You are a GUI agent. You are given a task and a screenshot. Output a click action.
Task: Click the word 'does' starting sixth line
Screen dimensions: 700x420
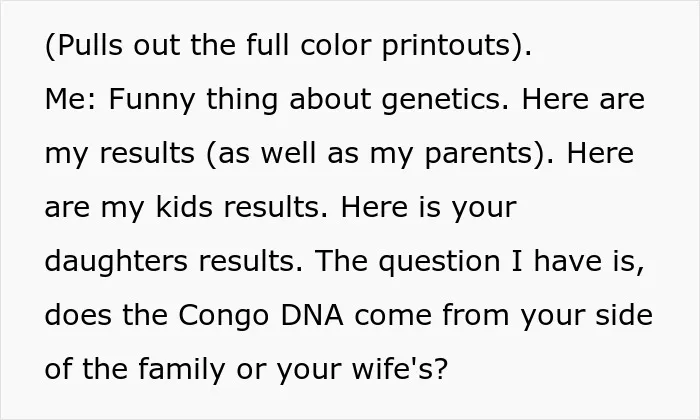pos(78,315)
